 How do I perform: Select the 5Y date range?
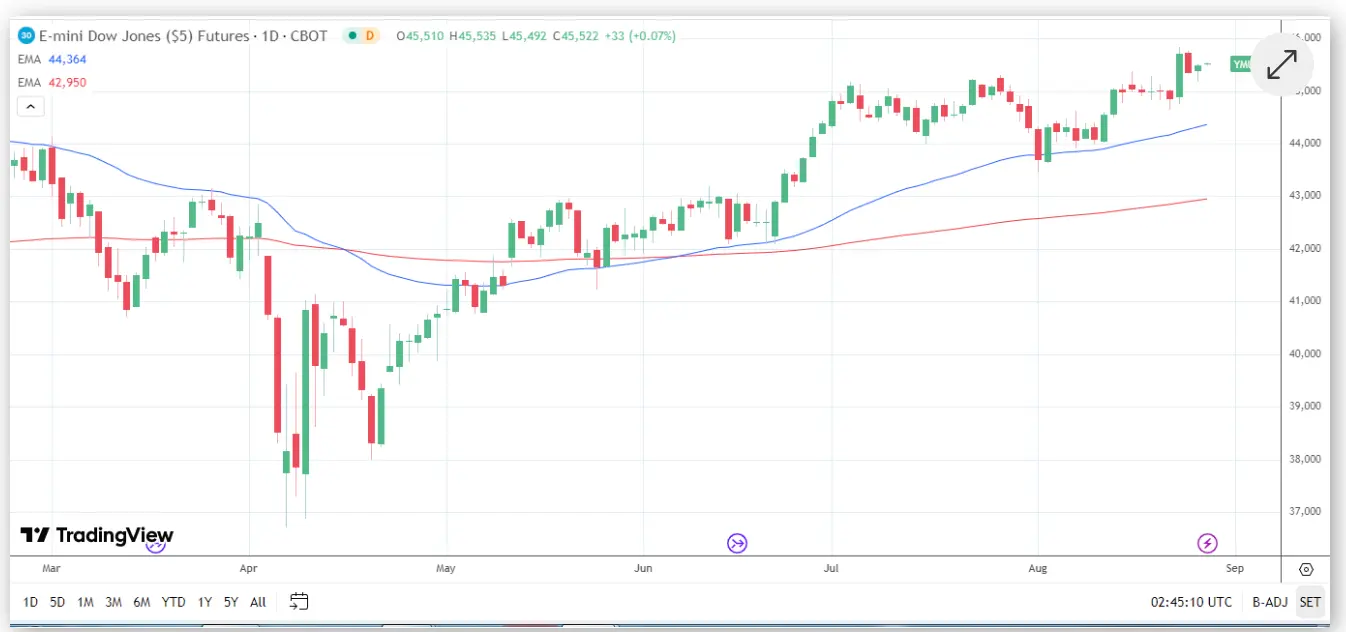point(231,602)
